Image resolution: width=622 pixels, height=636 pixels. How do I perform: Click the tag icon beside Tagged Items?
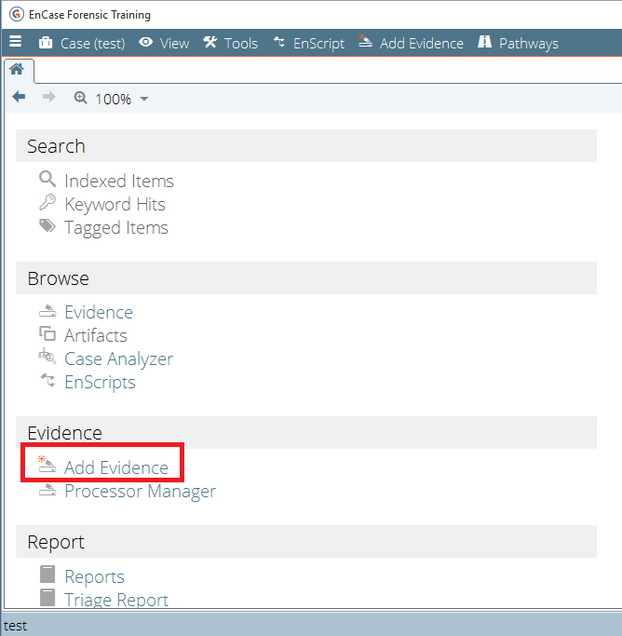tap(47, 227)
